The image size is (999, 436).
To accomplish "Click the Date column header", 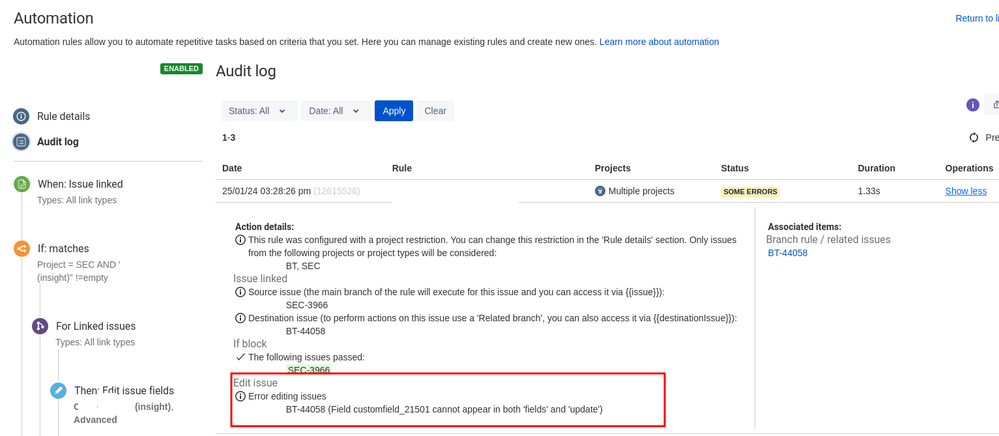I will click(x=232, y=168).
